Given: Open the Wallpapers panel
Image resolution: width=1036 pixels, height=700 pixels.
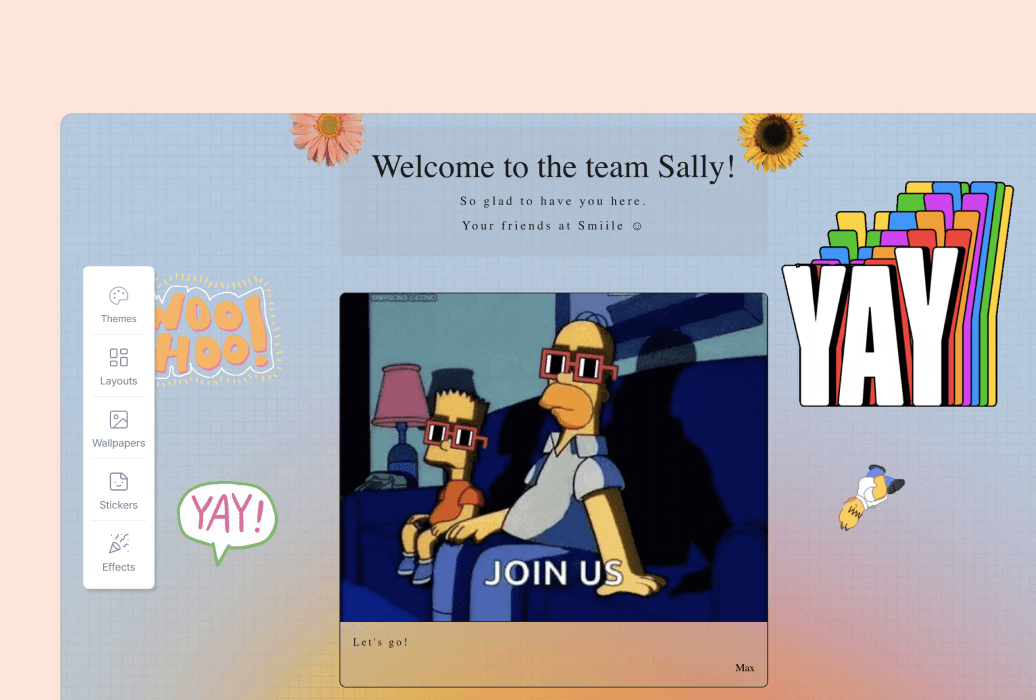Looking at the screenshot, I should click(118, 429).
